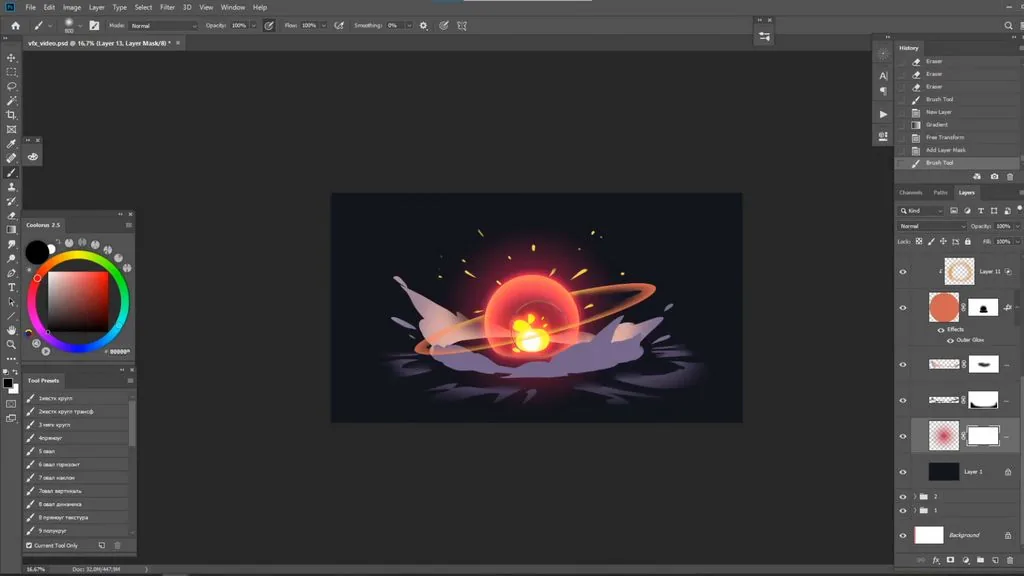
Task: Toggle Outer Glow effect visibility
Action: pos(950,340)
